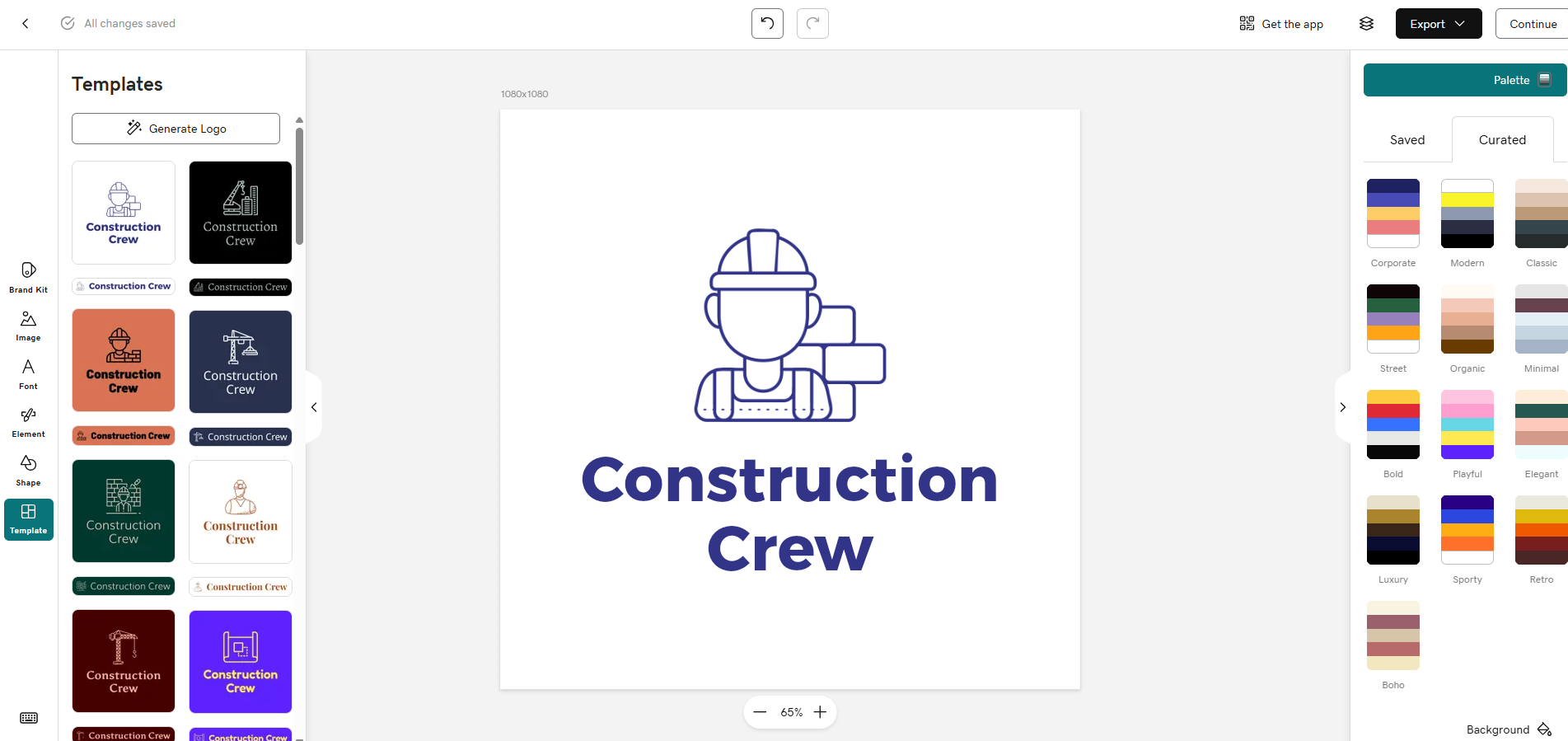This screenshot has width=1568, height=741.
Task: Click the undo button
Action: 767,24
